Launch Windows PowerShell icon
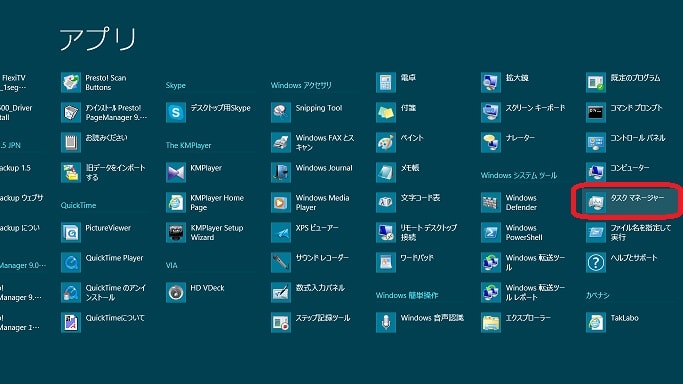The width and height of the screenshot is (683, 384). coord(490,232)
